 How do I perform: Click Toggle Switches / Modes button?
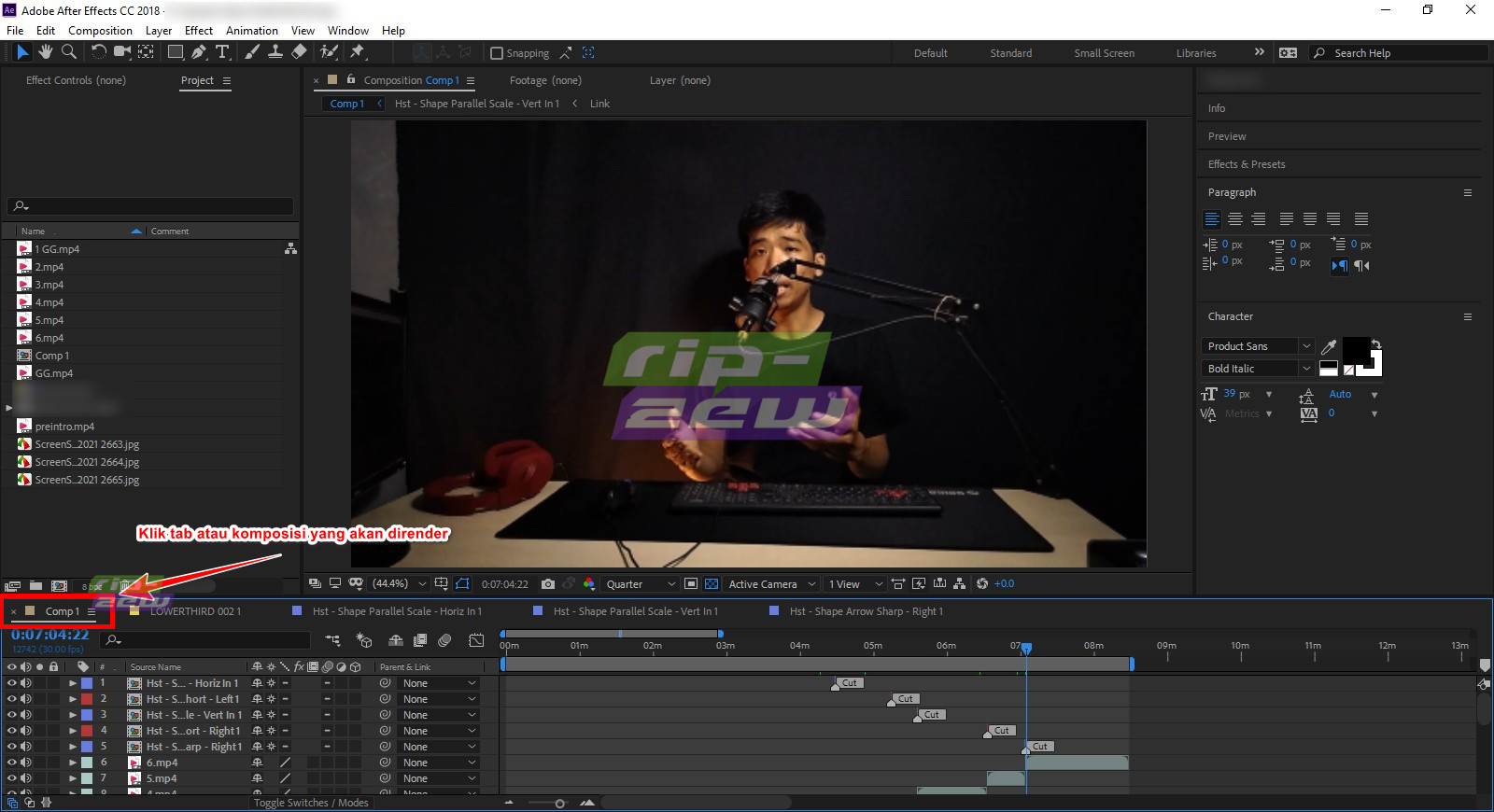pyautogui.click(x=311, y=803)
